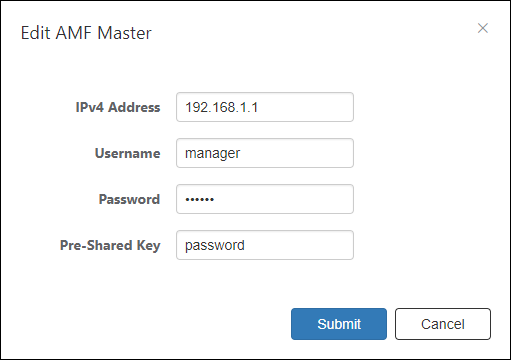Click the Pre-Shared Key label
This screenshot has height=360, width=511.
click(110, 246)
